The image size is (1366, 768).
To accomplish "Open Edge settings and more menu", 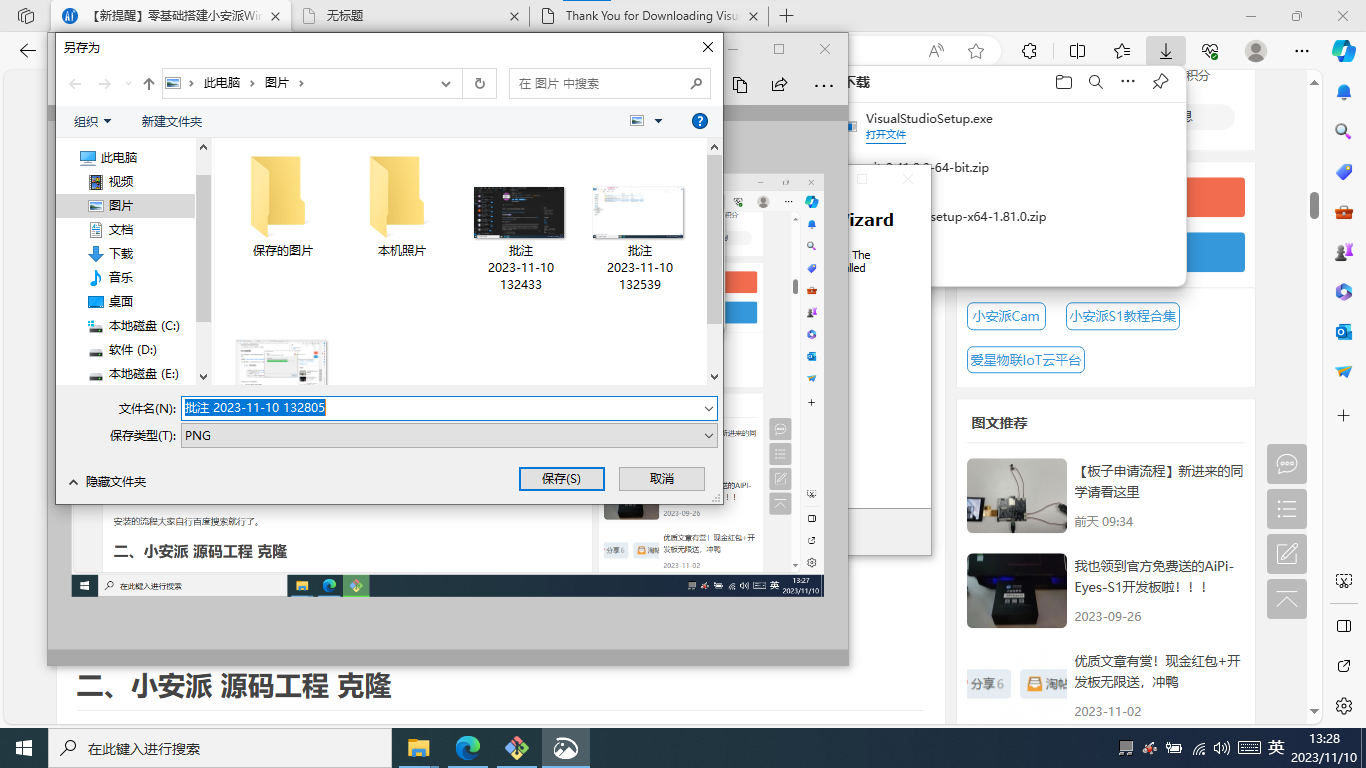I will 1301,51.
